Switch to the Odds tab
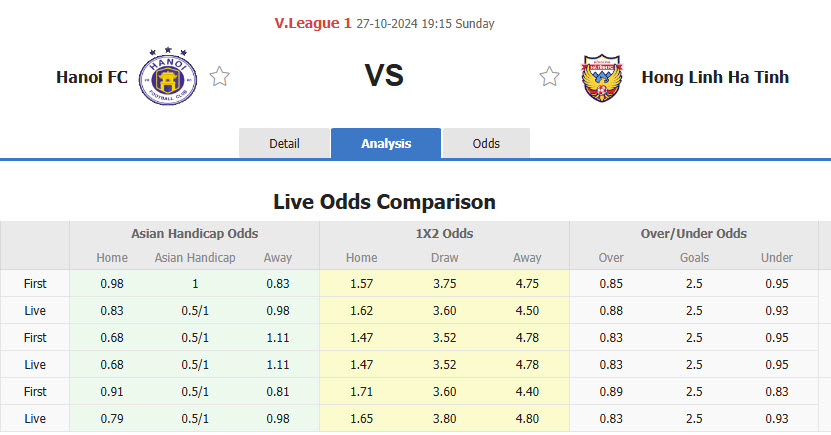 486,143
